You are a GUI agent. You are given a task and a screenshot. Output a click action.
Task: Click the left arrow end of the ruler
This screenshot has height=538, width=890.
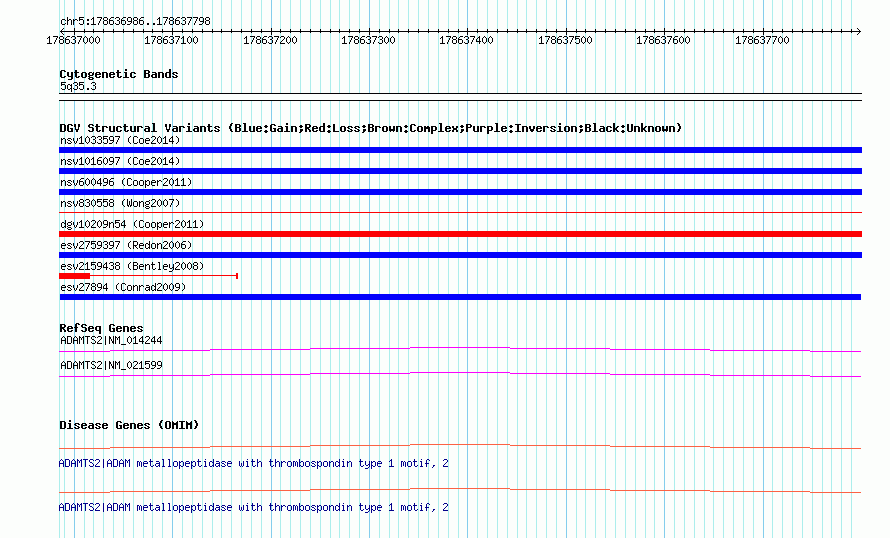point(63,31)
